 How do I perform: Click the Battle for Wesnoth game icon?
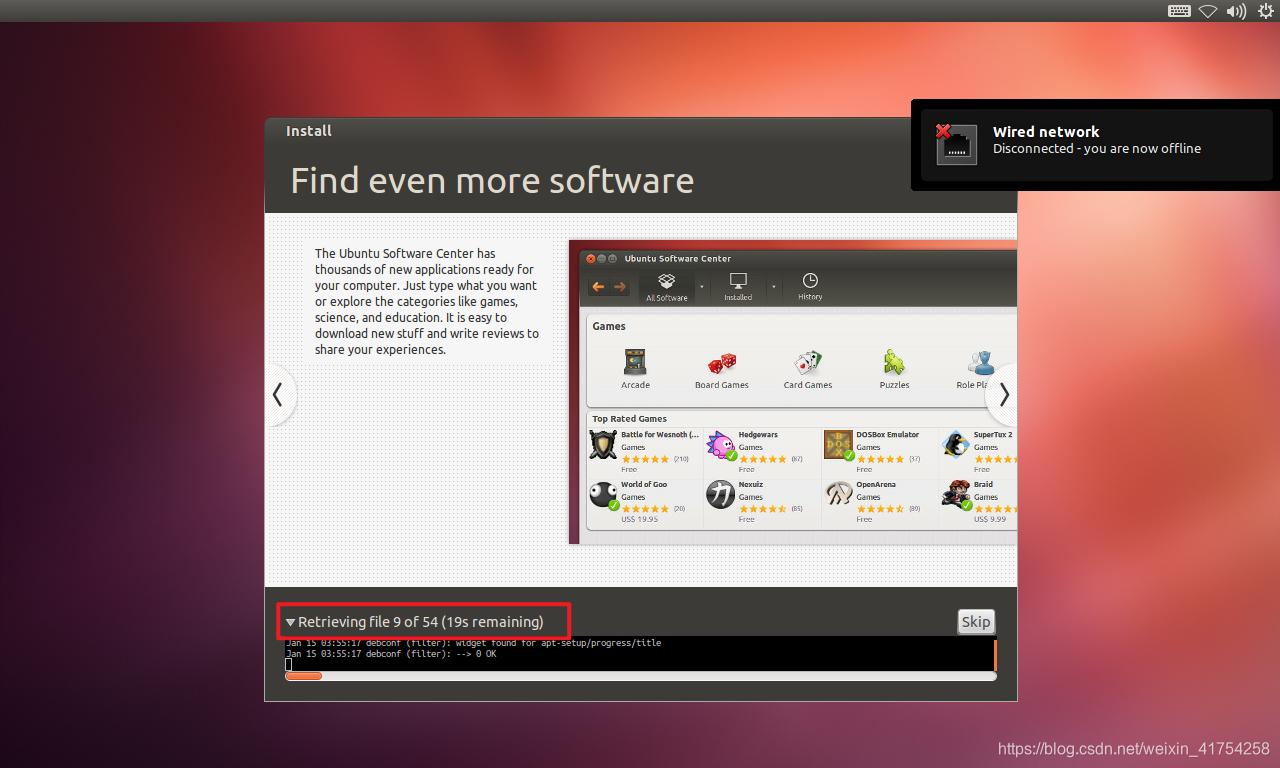click(603, 445)
